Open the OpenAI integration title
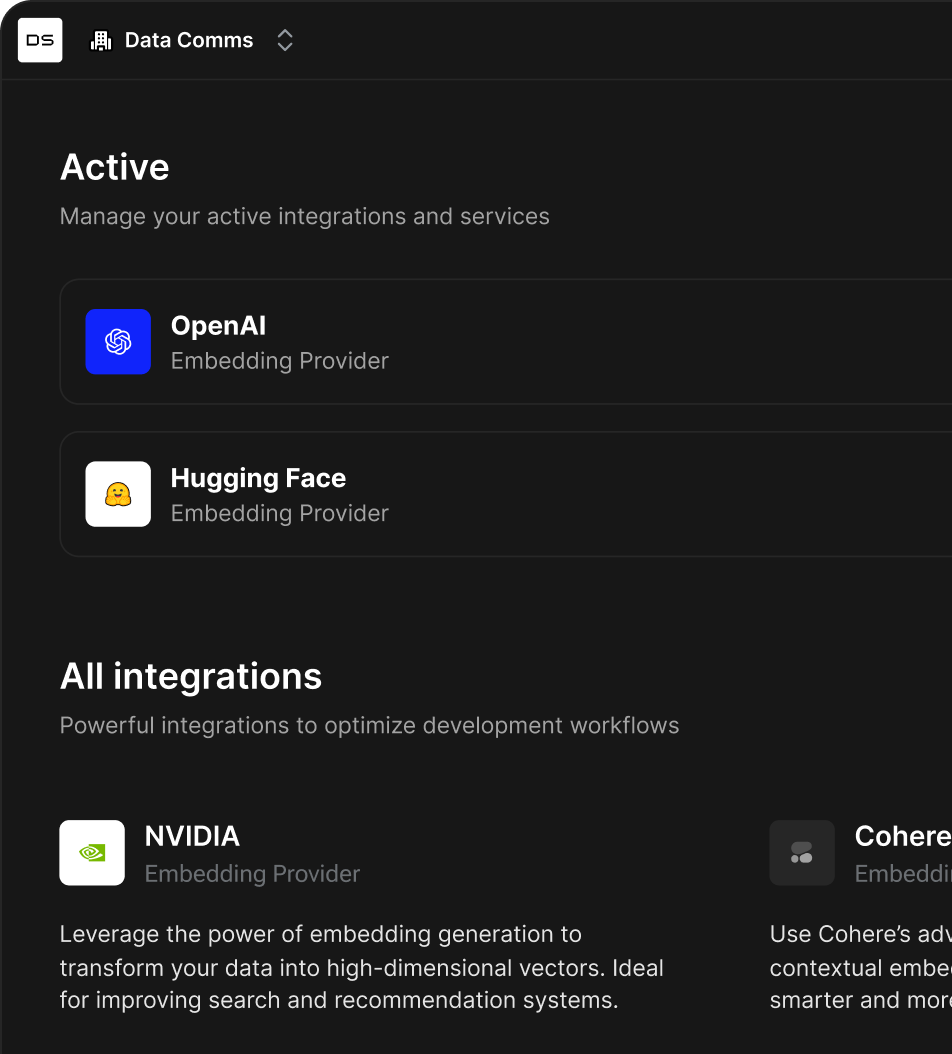952x1054 pixels. 218,326
